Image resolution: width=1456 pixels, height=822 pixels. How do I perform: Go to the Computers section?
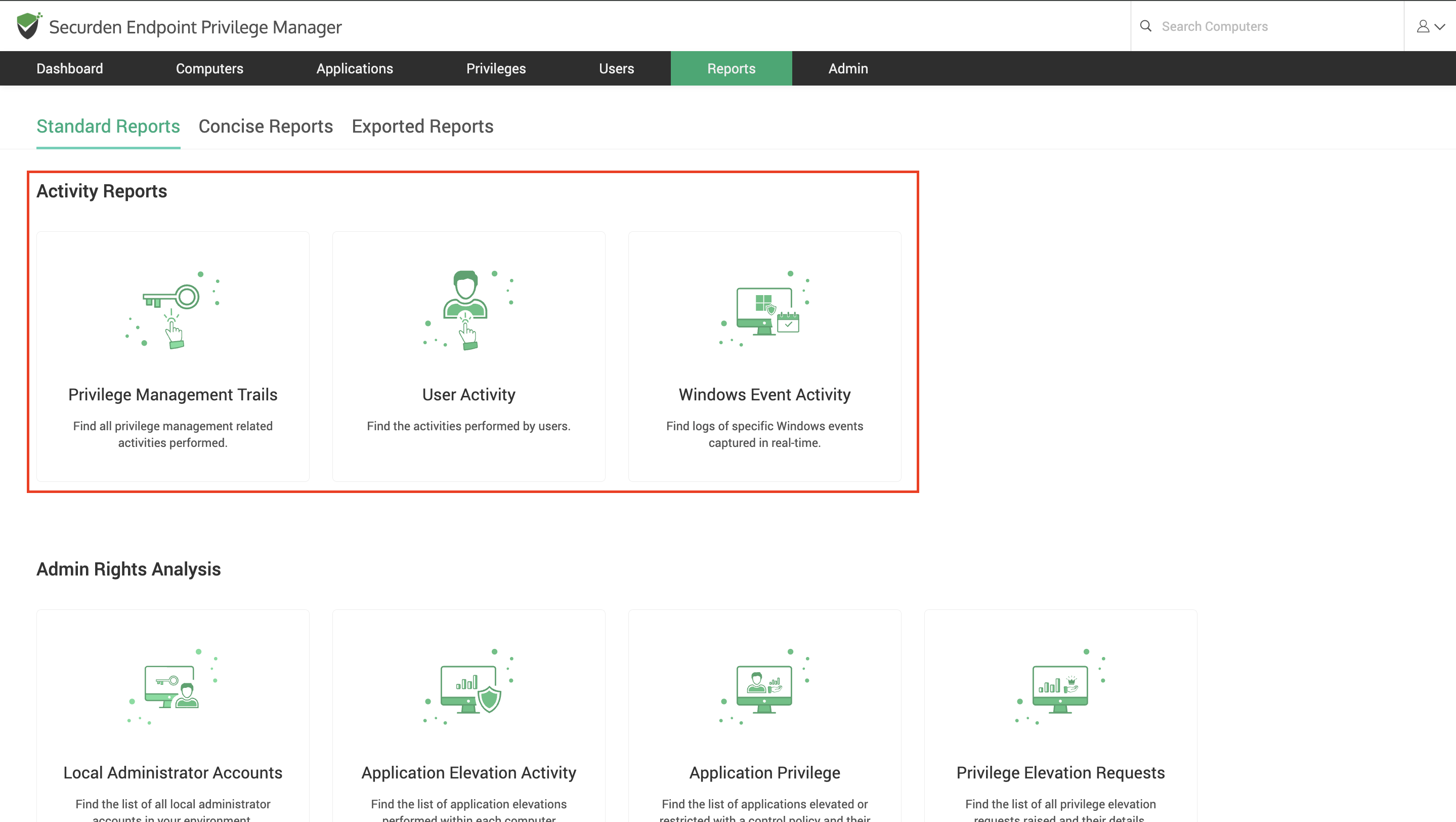pos(209,68)
